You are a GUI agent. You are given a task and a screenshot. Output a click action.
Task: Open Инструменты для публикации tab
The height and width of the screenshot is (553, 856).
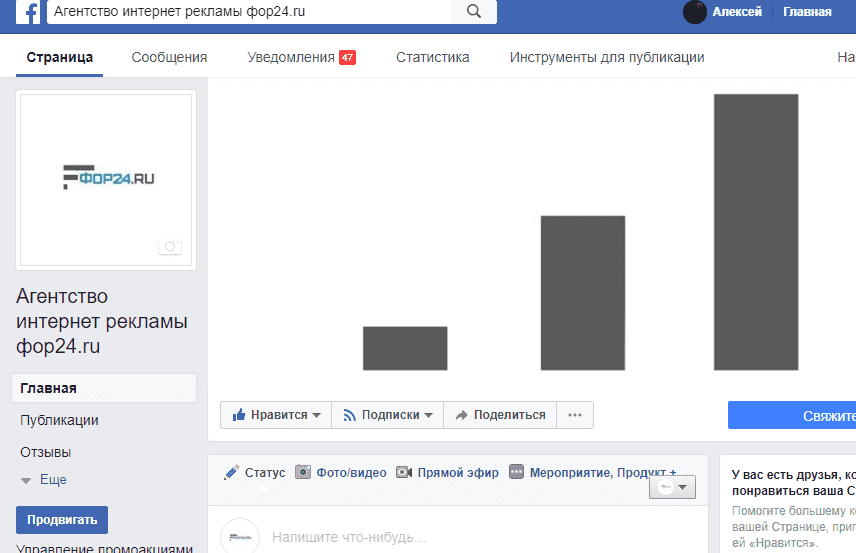(x=607, y=57)
